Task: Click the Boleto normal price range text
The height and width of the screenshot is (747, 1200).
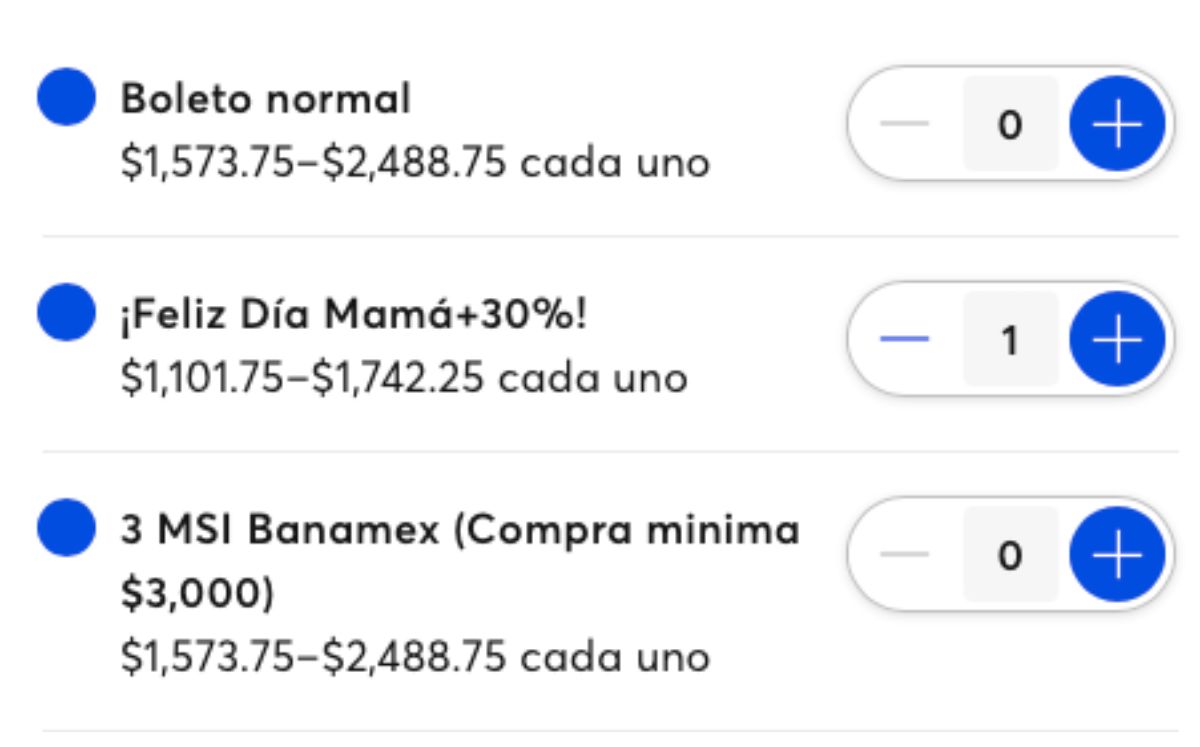Action: (414, 162)
